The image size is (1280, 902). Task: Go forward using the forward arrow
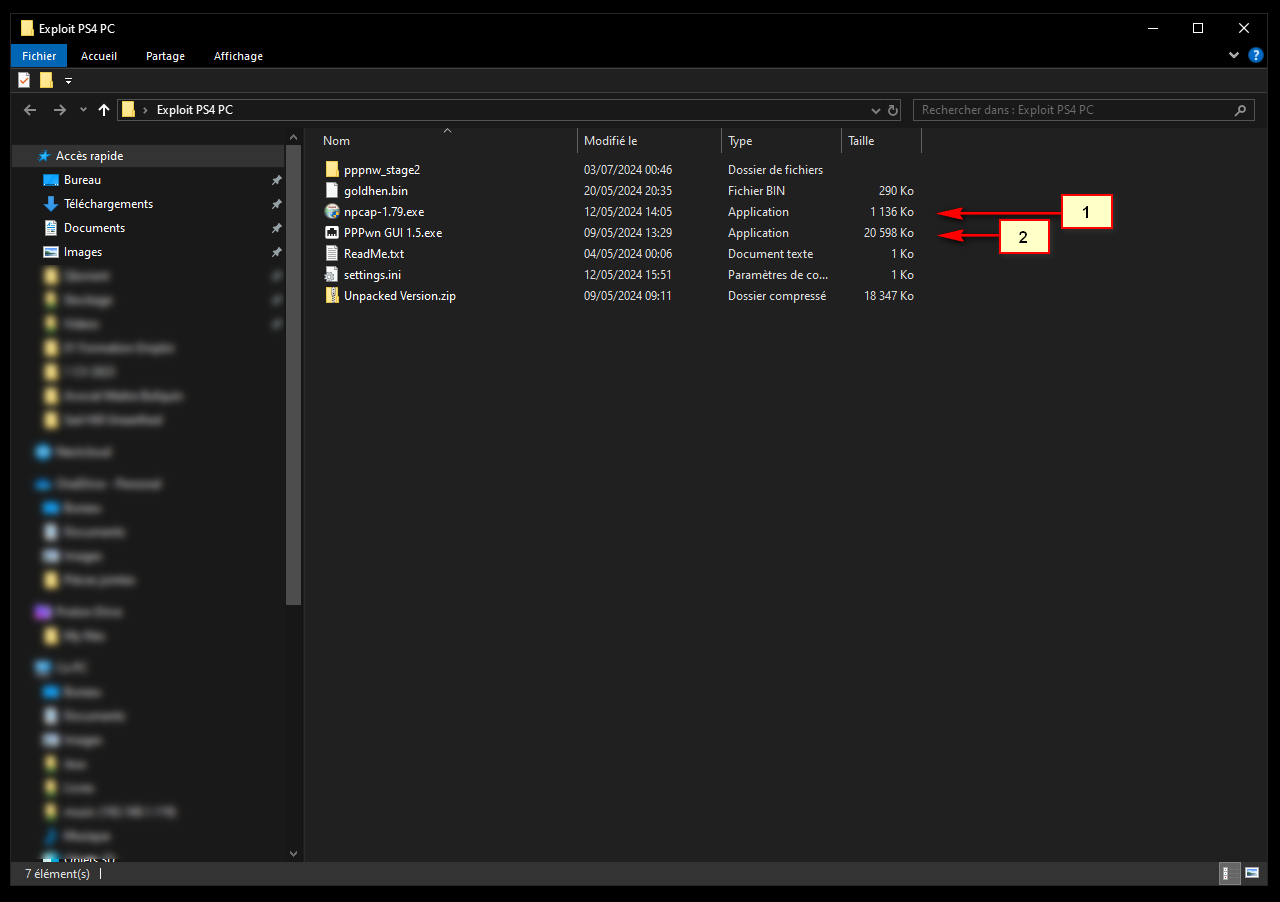coord(60,110)
